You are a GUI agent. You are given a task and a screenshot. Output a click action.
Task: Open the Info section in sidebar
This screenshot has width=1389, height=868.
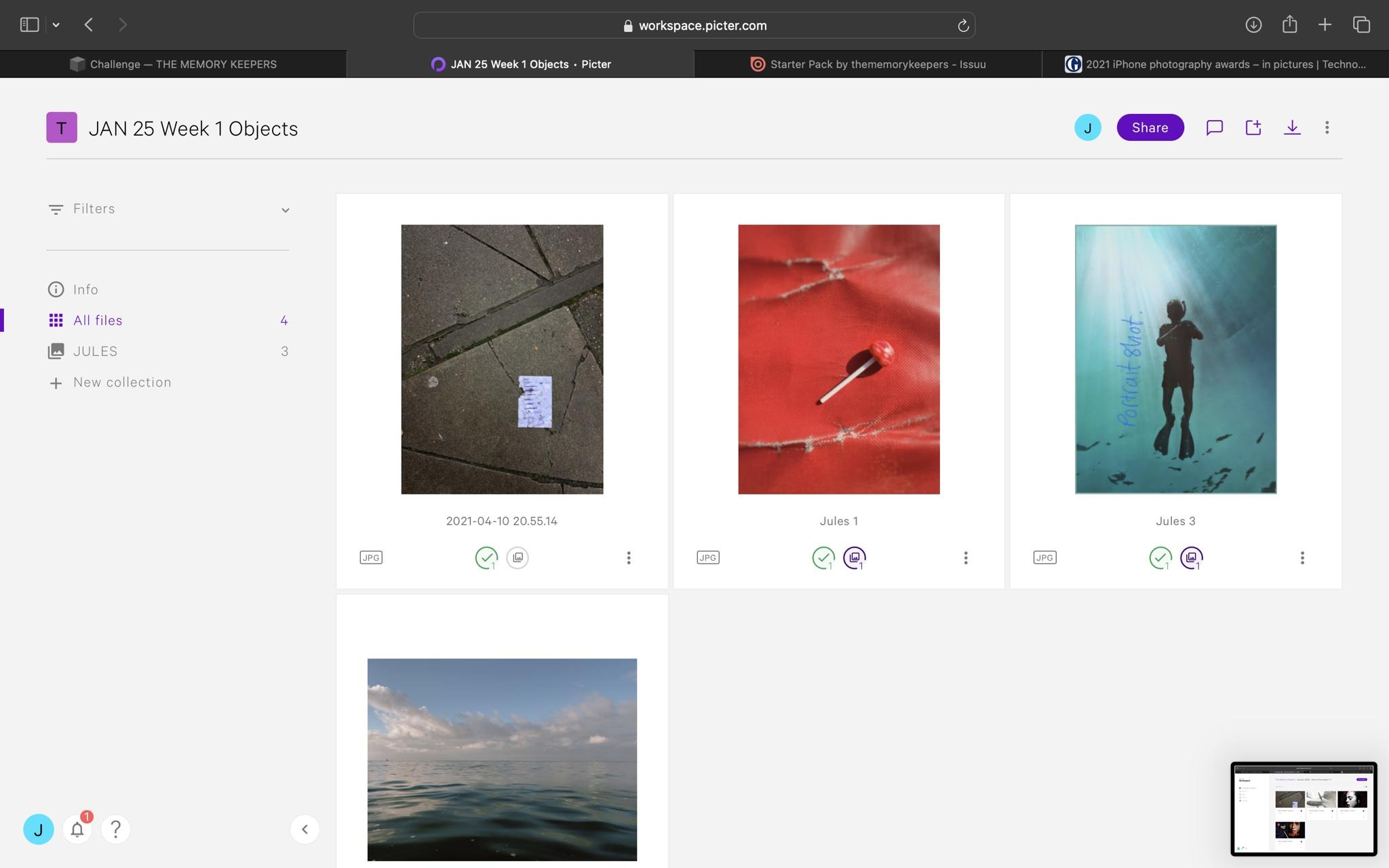[x=85, y=290]
